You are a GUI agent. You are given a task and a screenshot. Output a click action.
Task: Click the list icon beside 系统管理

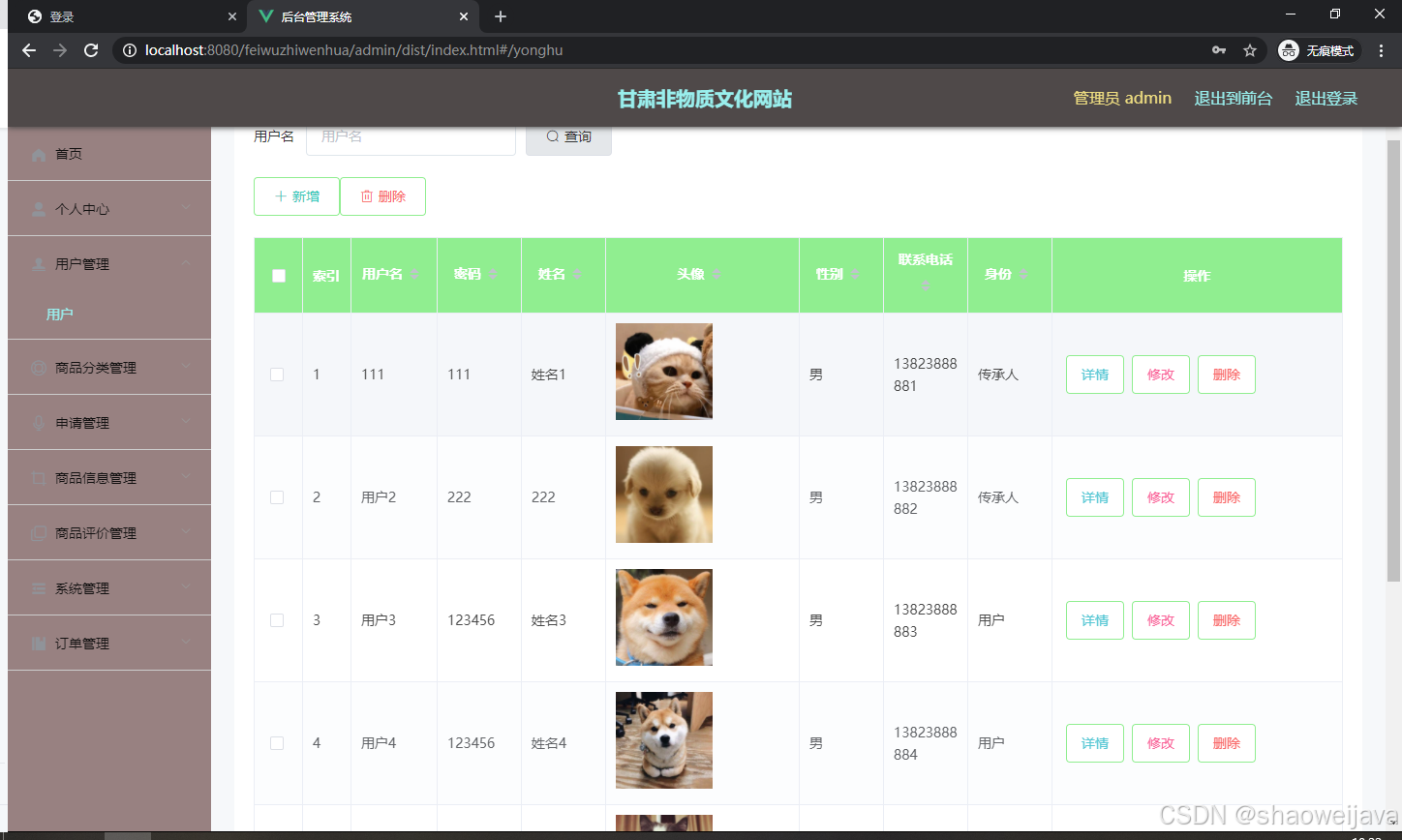click(x=39, y=588)
